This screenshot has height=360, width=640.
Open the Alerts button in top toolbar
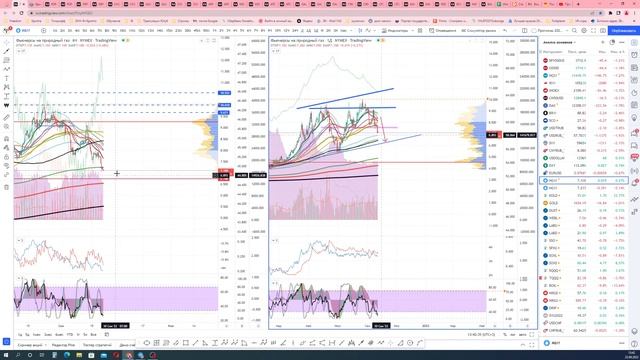tap(442, 31)
